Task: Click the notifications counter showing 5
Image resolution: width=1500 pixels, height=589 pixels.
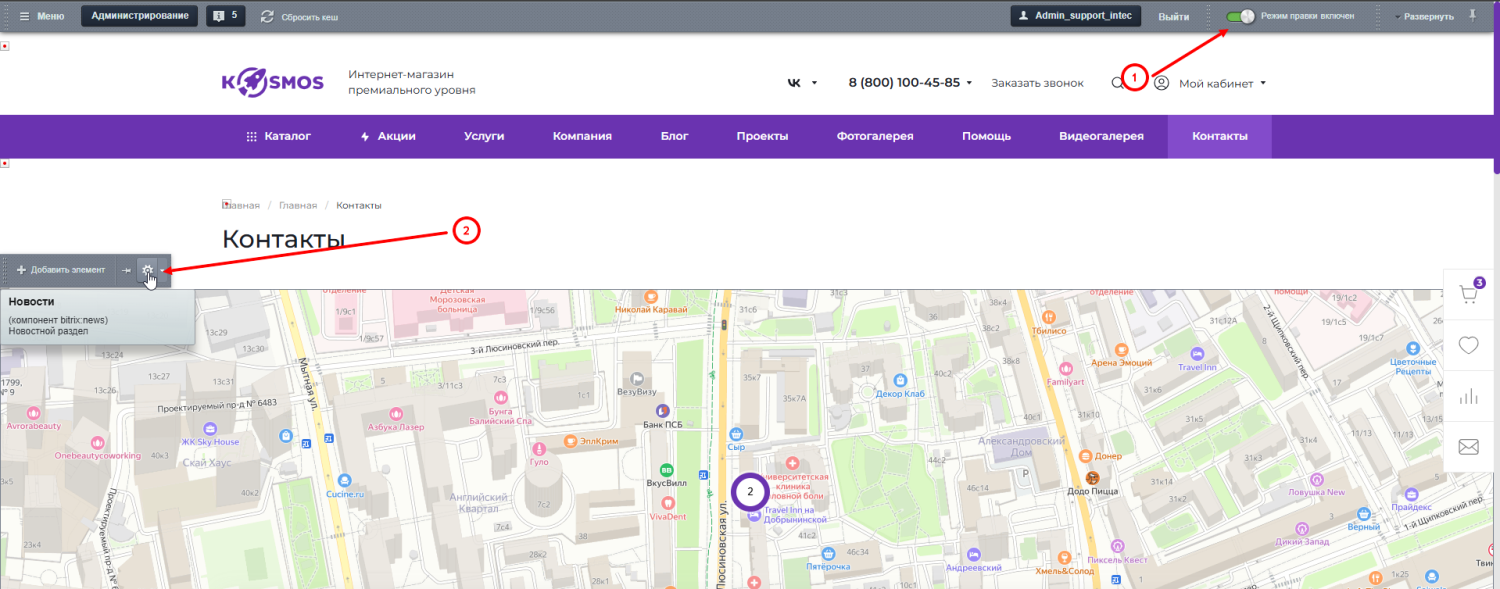Action: pyautogui.click(x=225, y=16)
